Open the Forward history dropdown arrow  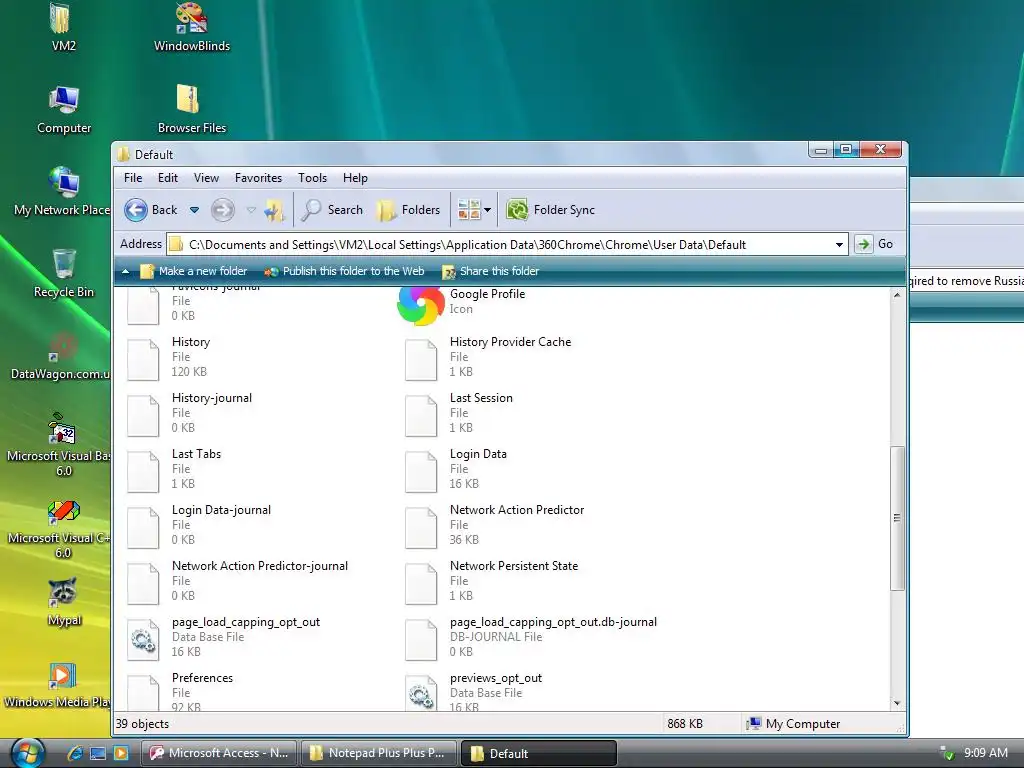click(251, 210)
